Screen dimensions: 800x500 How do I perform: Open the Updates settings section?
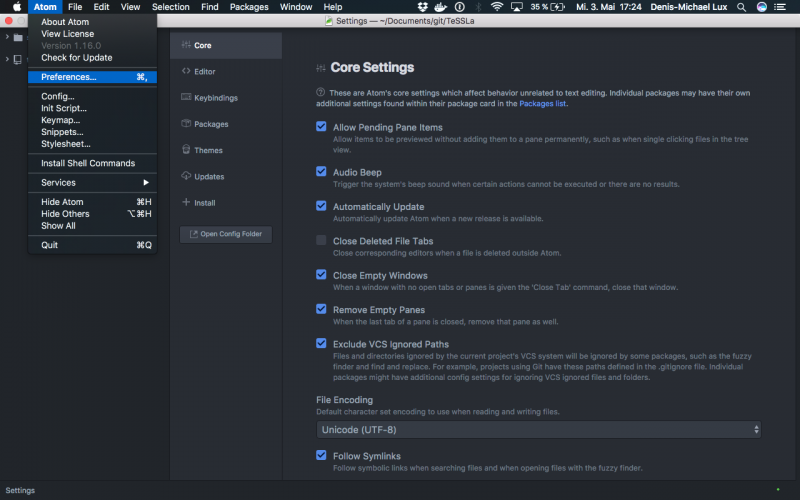[x=226, y=177]
